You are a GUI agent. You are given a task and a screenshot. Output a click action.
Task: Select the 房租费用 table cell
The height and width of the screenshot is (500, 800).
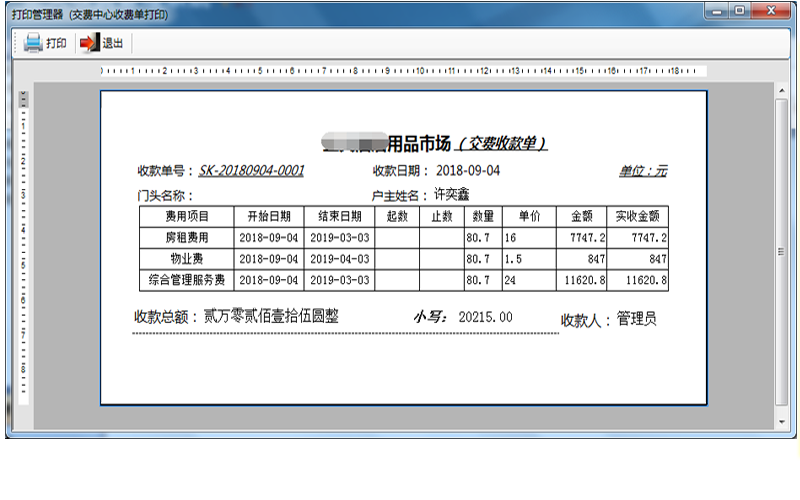(186, 238)
